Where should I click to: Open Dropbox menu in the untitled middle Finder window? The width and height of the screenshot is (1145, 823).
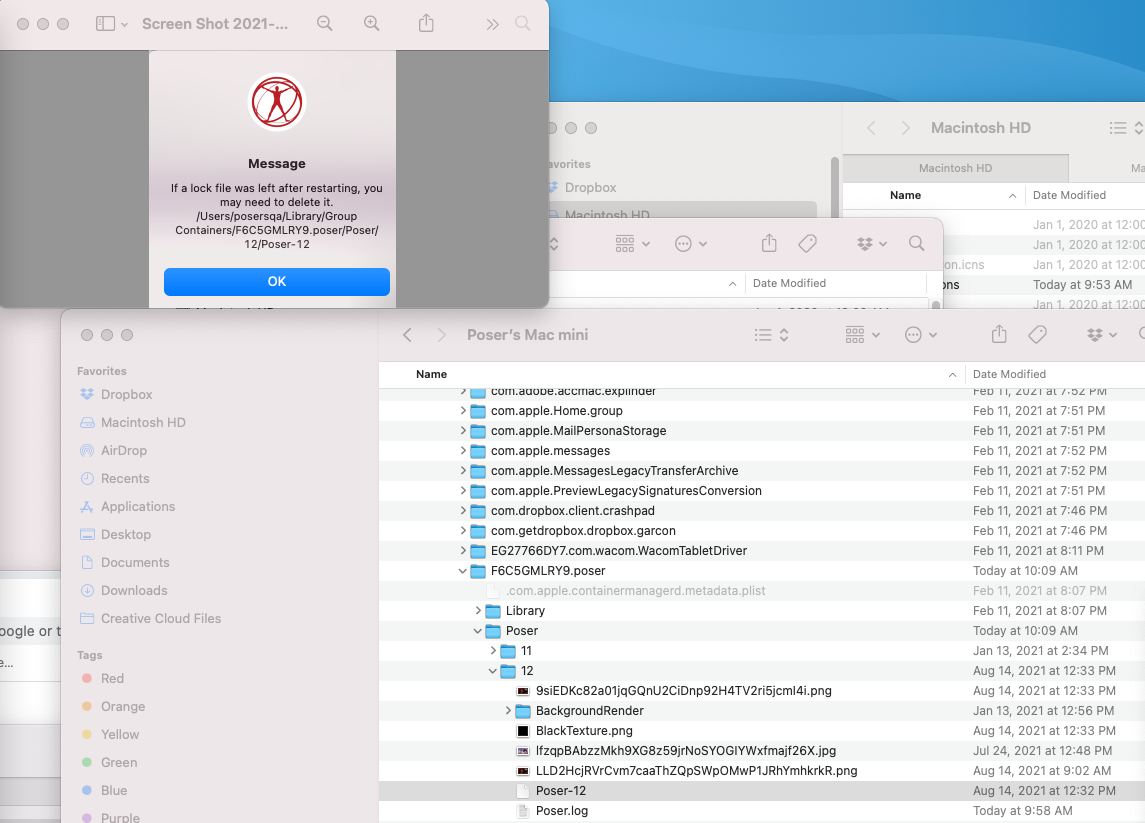coord(872,243)
